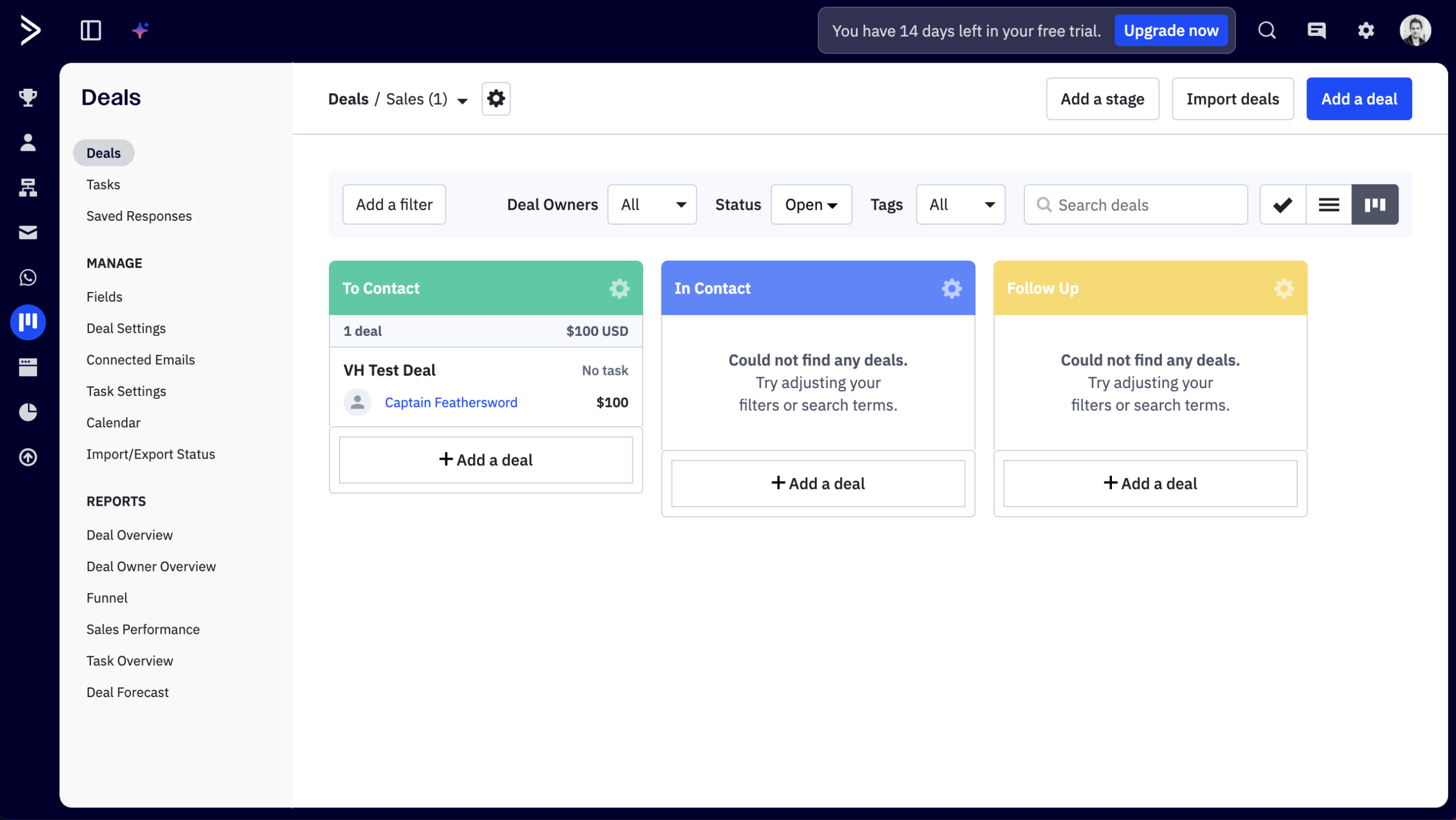Open Deal Forecast report menu item
The image size is (1456, 820).
coord(127,693)
